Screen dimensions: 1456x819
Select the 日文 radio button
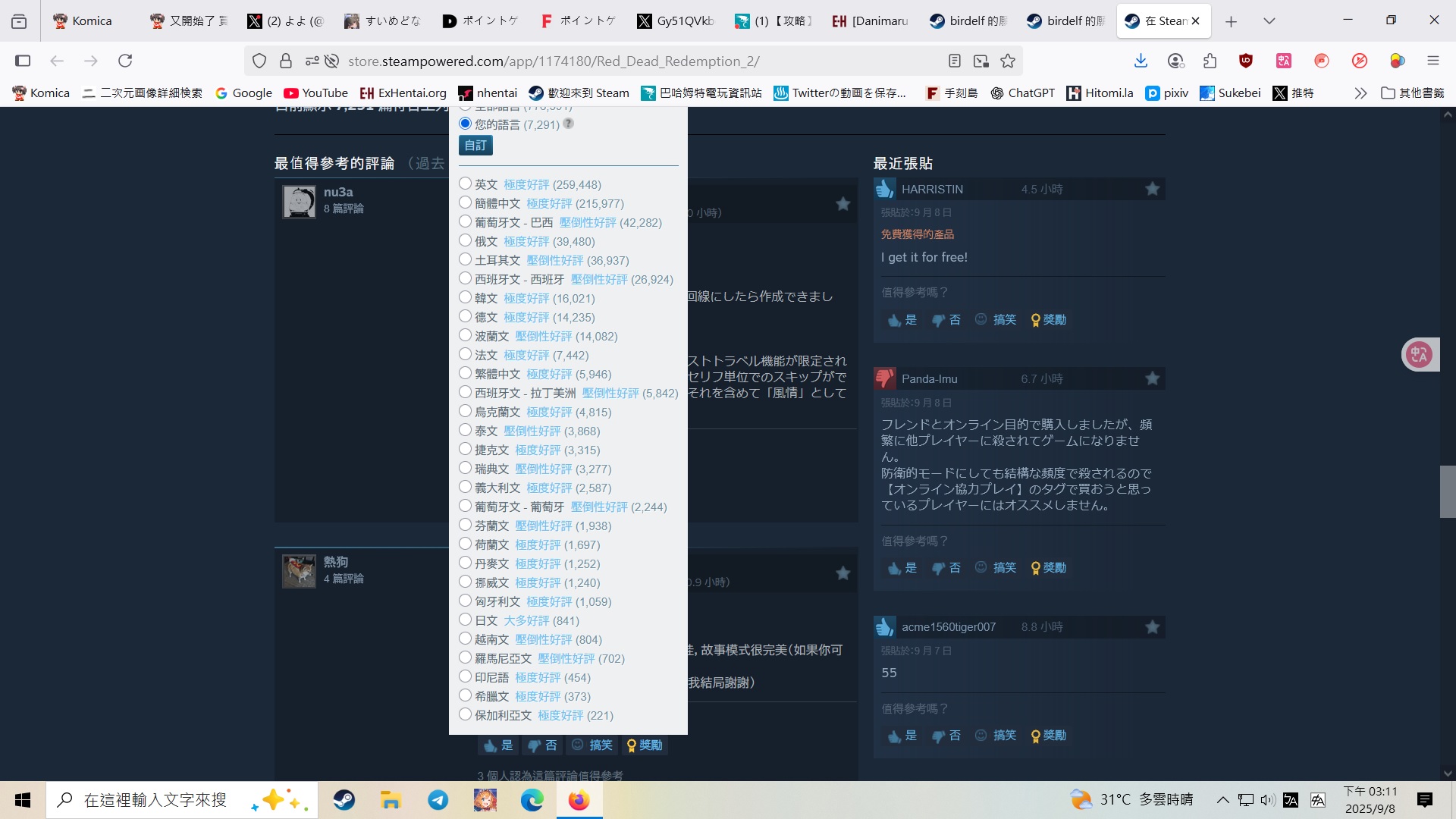(x=465, y=620)
